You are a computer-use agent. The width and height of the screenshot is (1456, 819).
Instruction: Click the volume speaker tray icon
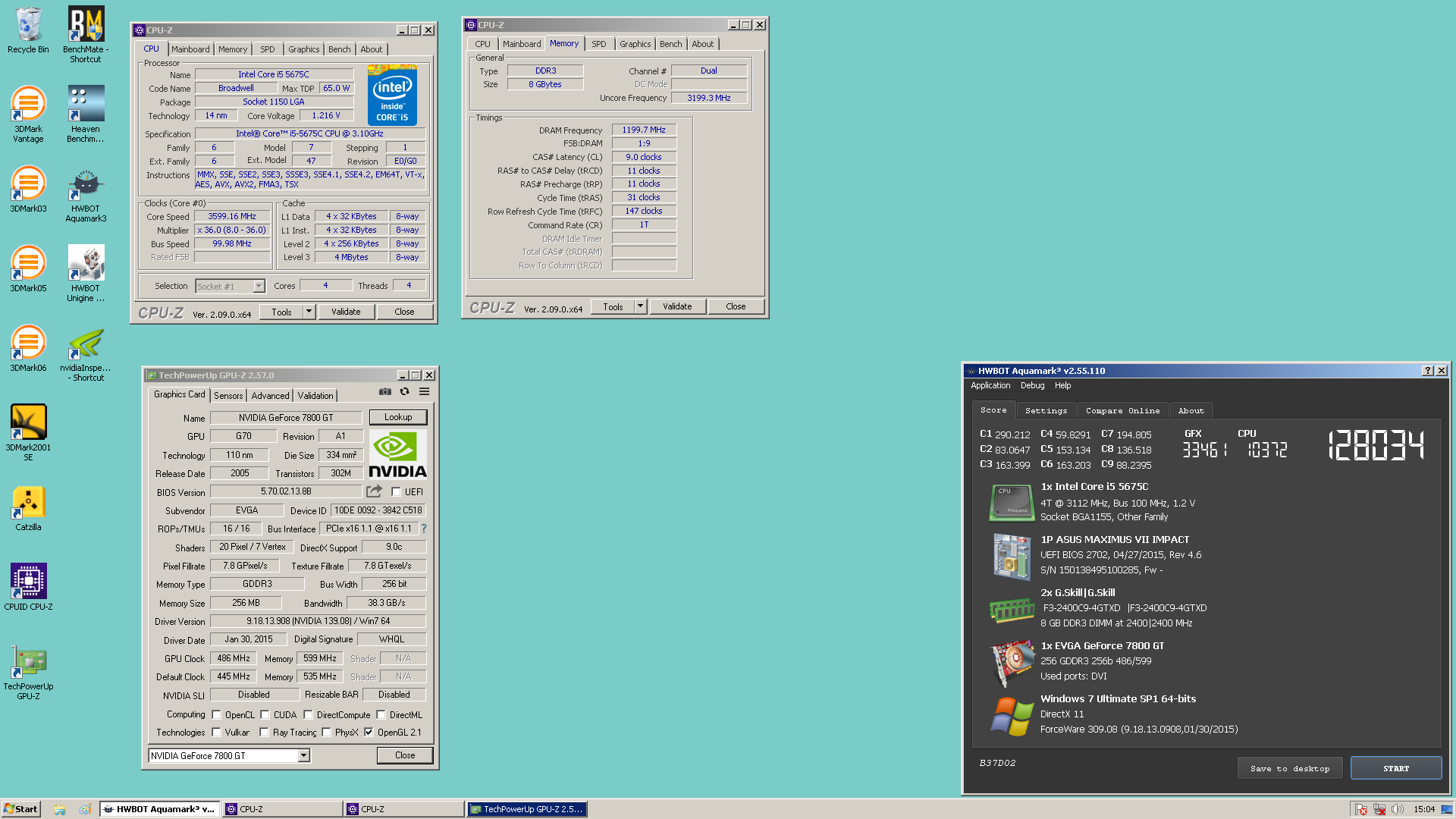(1397, 809)
